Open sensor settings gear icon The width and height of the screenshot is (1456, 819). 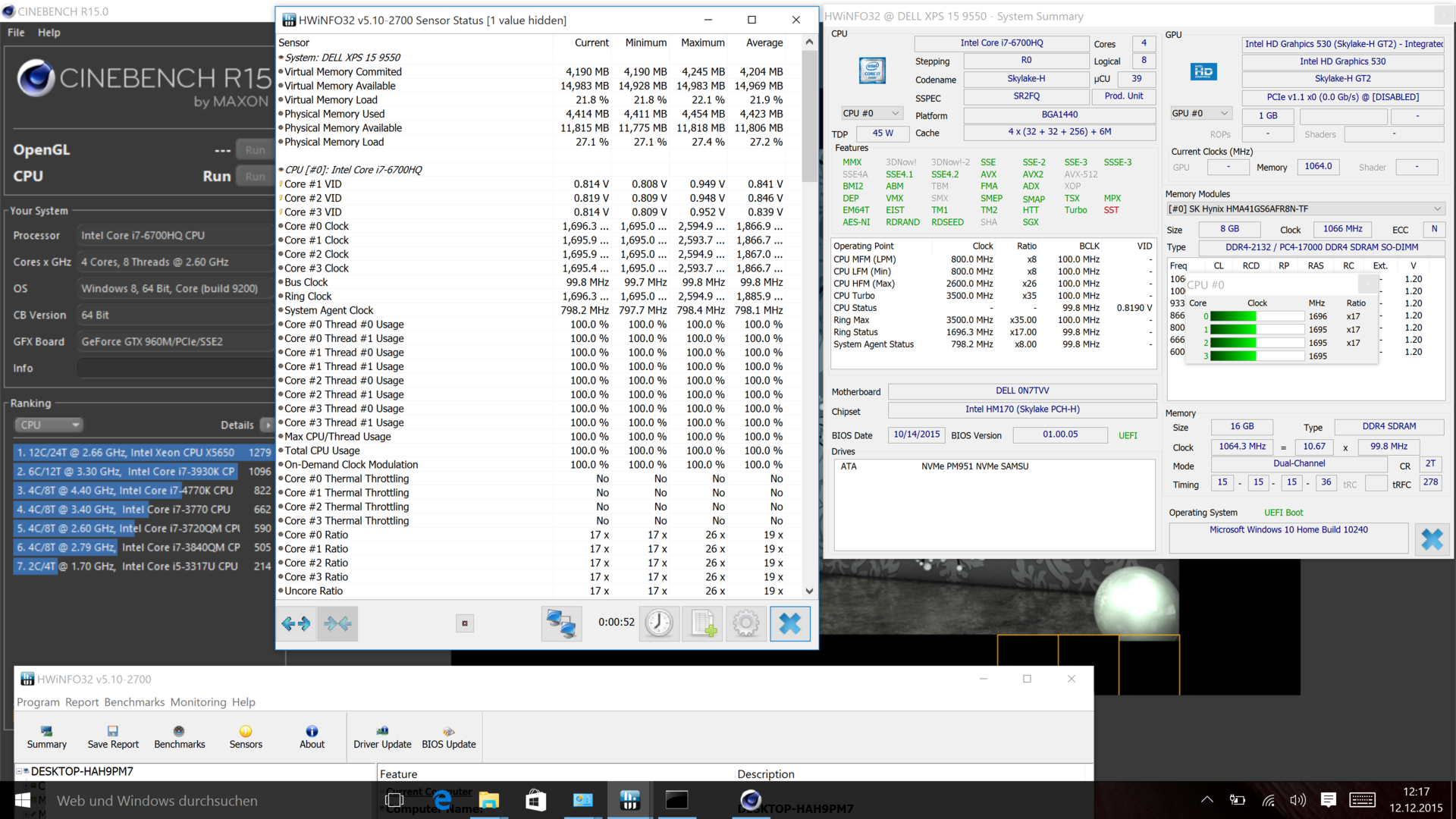click(x=745, y=623)
